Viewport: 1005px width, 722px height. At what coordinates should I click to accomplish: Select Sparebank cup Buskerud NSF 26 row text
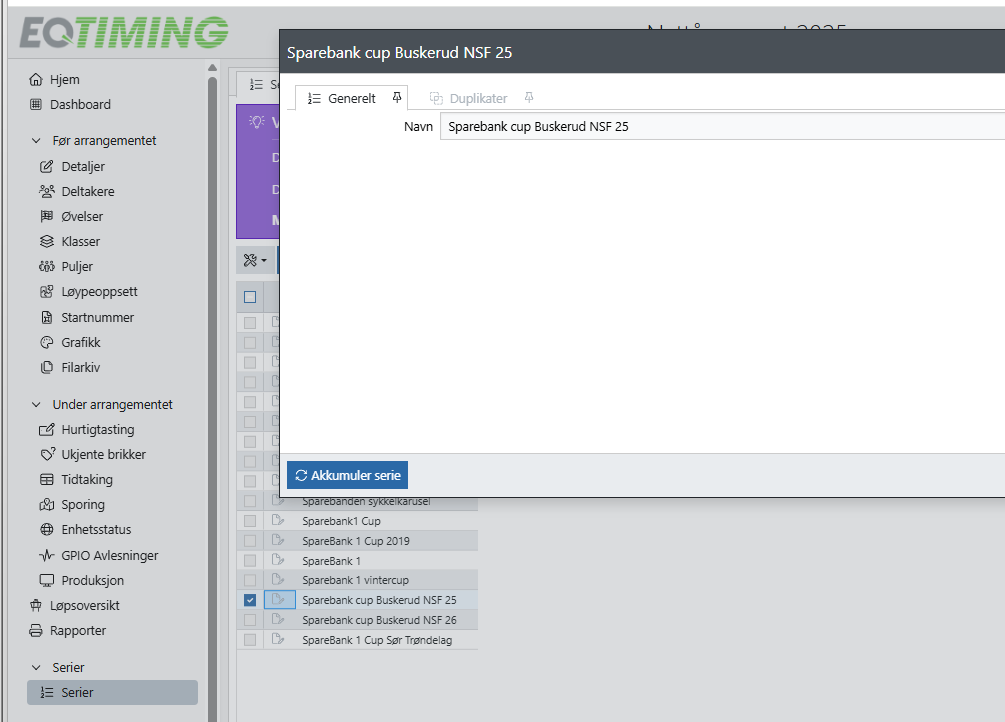coord(379,620)
